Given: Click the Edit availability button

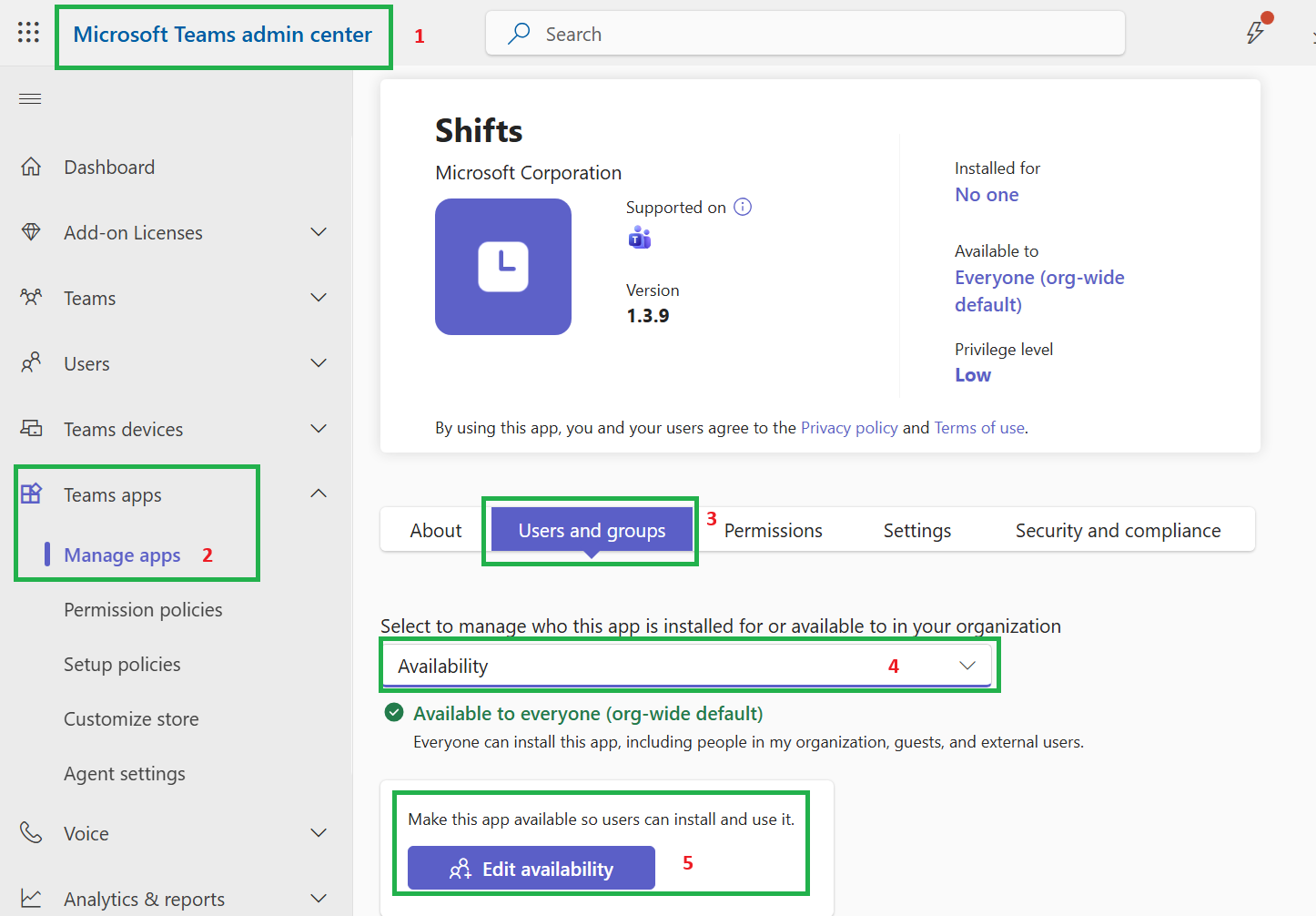Looking at the screenshot, I should pos(531,868).
